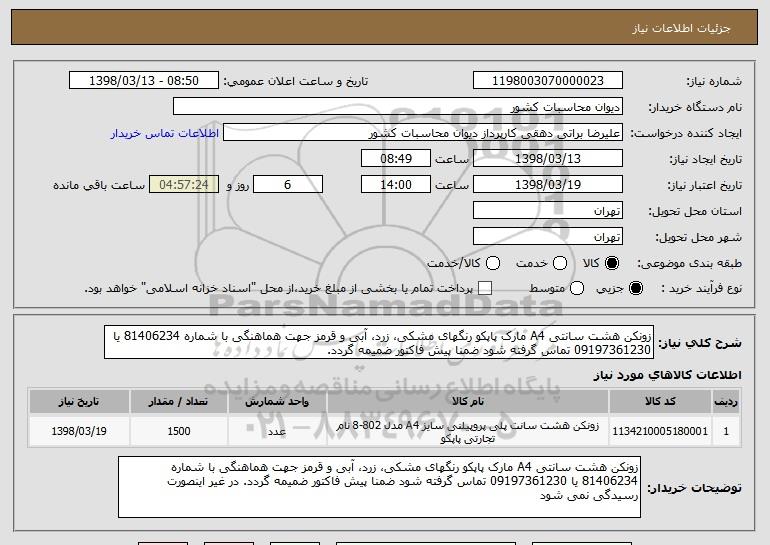Screen dimensions: 770x545
Task: Click the announcement date field 1398/03/13 - 08:50
Action: [x=144, y=81]
